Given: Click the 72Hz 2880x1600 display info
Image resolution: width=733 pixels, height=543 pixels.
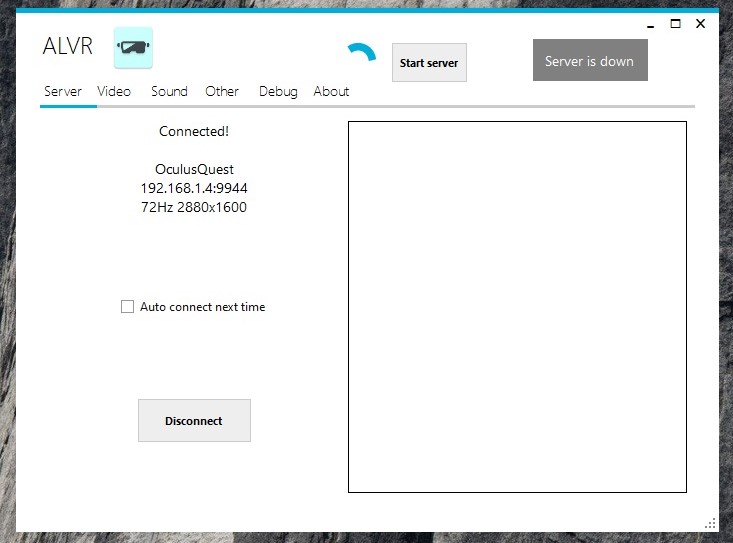Looking at the screenshot, I should (194, 207).
